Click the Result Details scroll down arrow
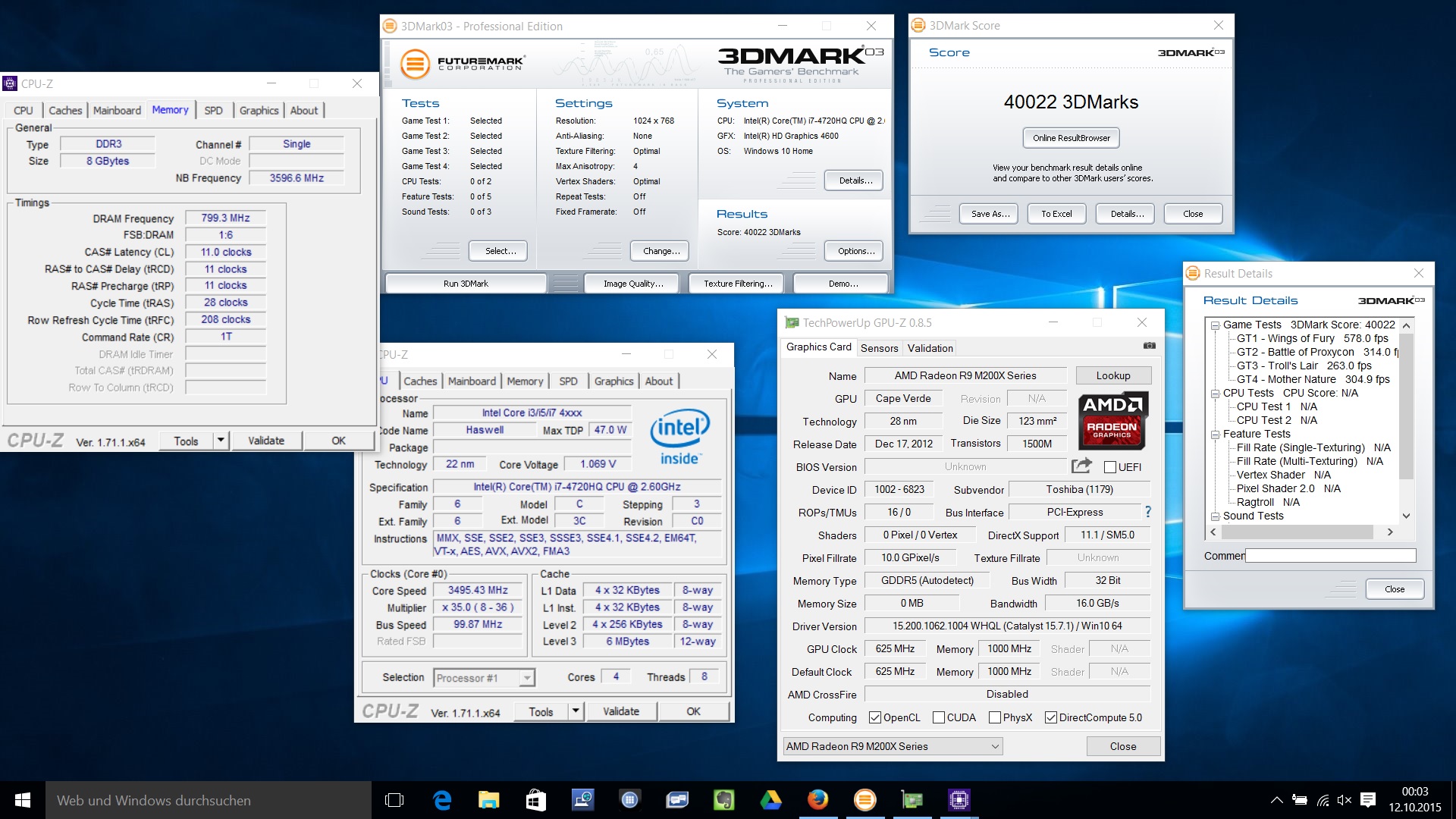This screenshot has width=1456, height=819. click(1406, 516)
